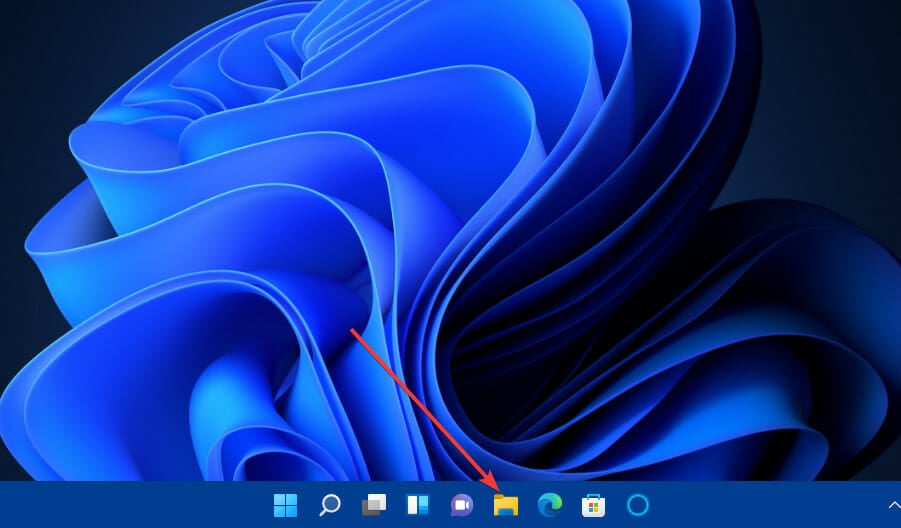
Task: Open the Widgets panel
Action: click(x=417, y=505)
